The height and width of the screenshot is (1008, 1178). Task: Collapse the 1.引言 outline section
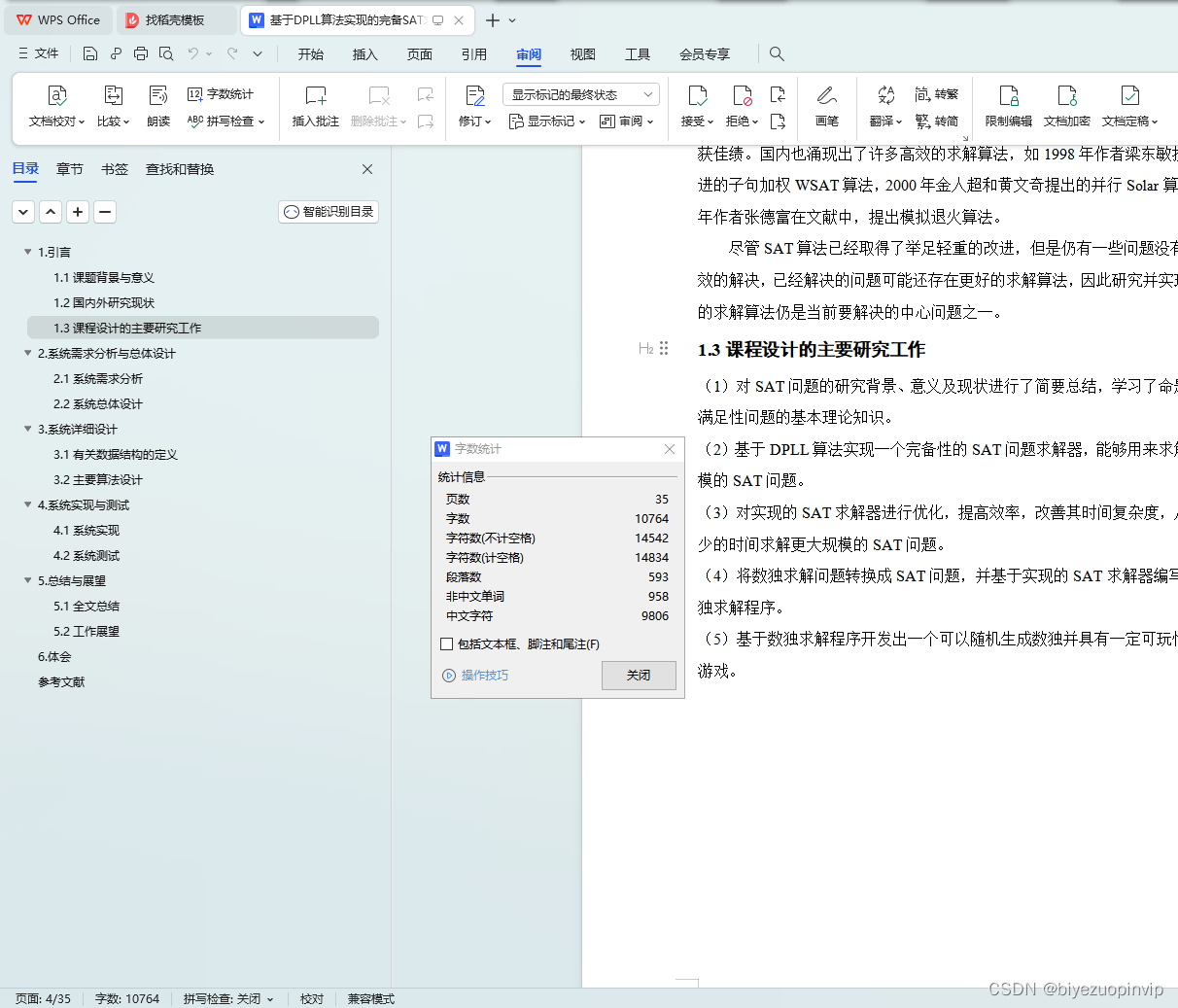(x=28, y=251)
